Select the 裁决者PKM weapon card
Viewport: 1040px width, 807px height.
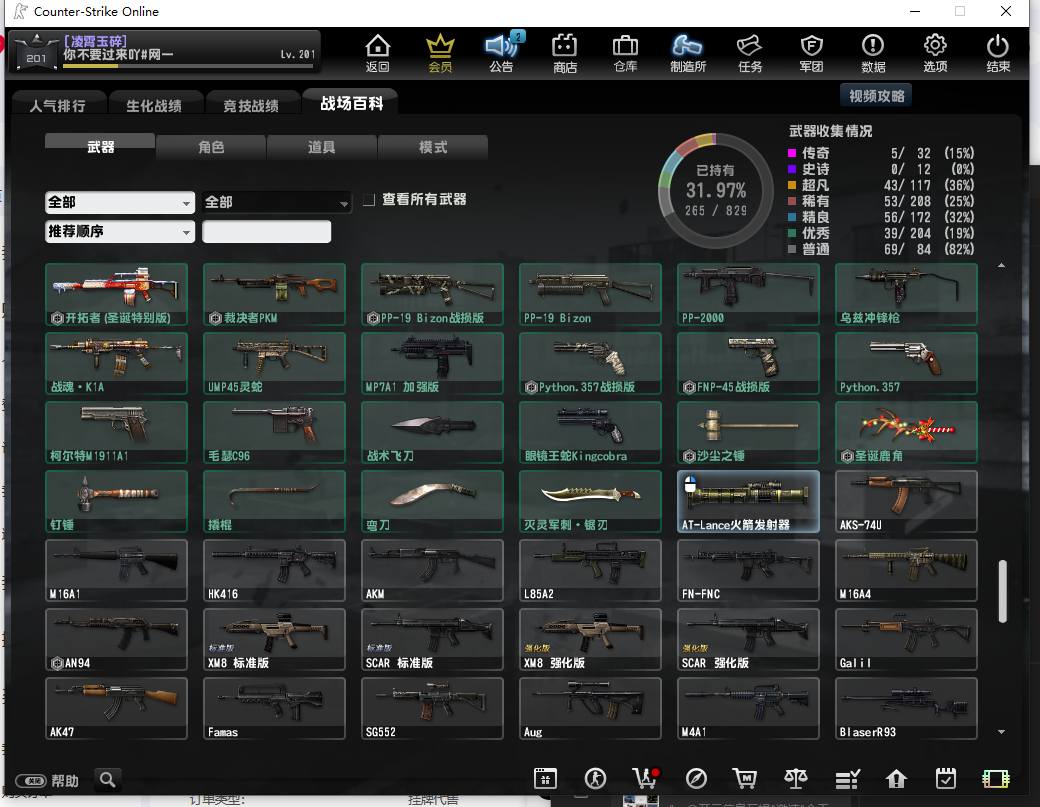click(x=275, y=294)
